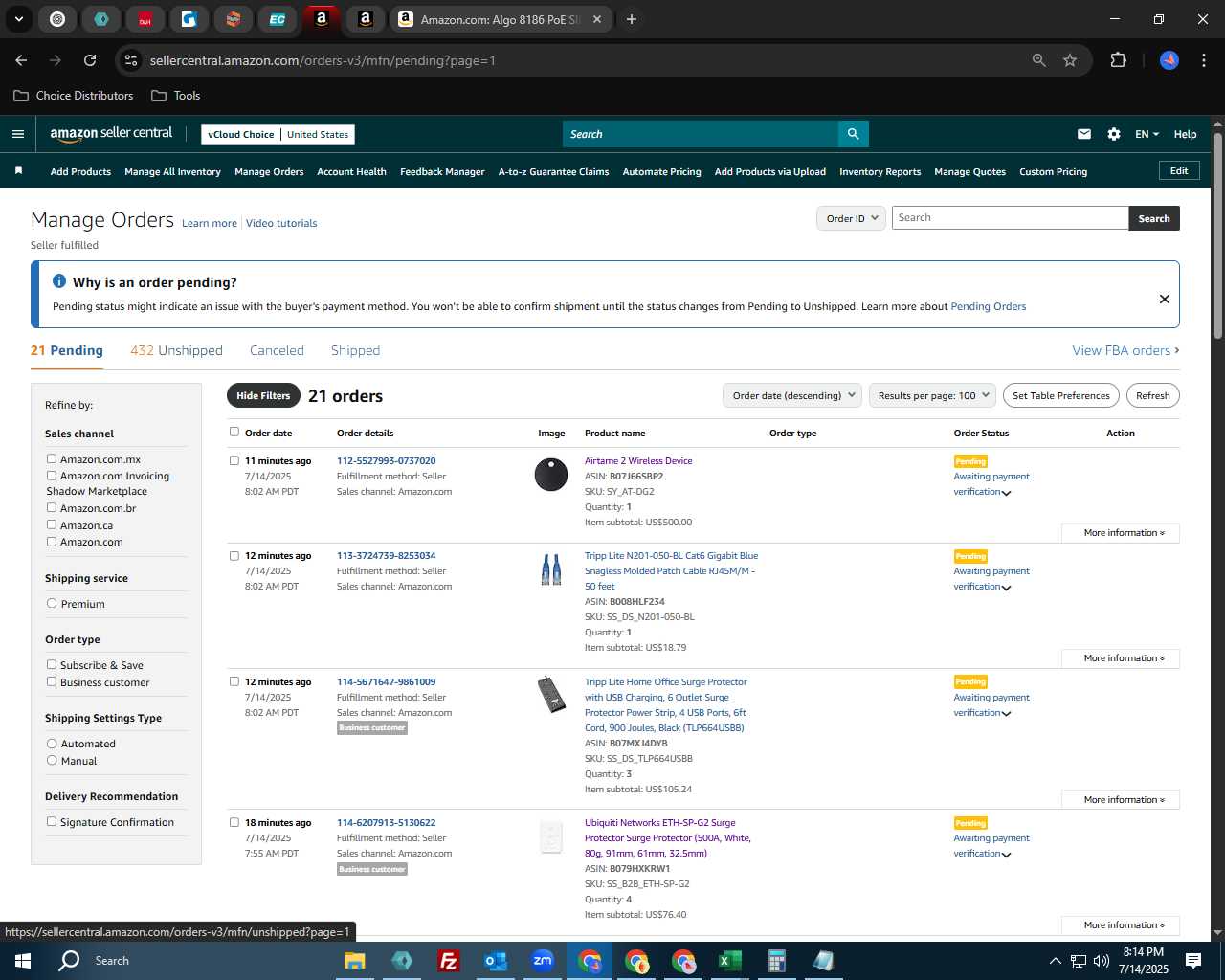Open the messages envelope icon
Screen dimensions: 1225x980
tap(1084, 134)
